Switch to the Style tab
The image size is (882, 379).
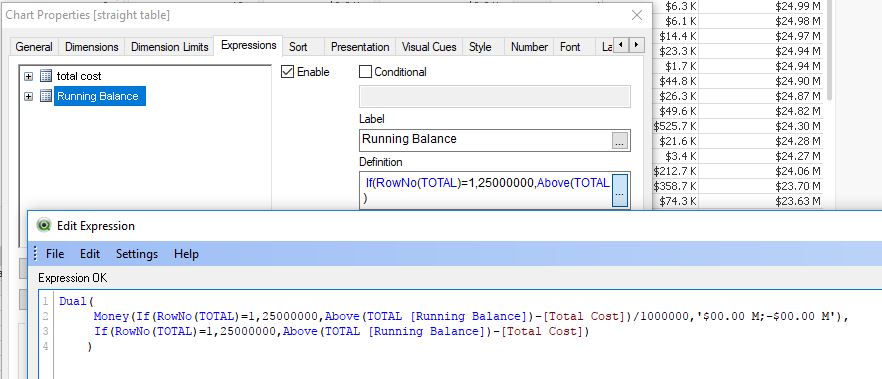click(480, 47)
